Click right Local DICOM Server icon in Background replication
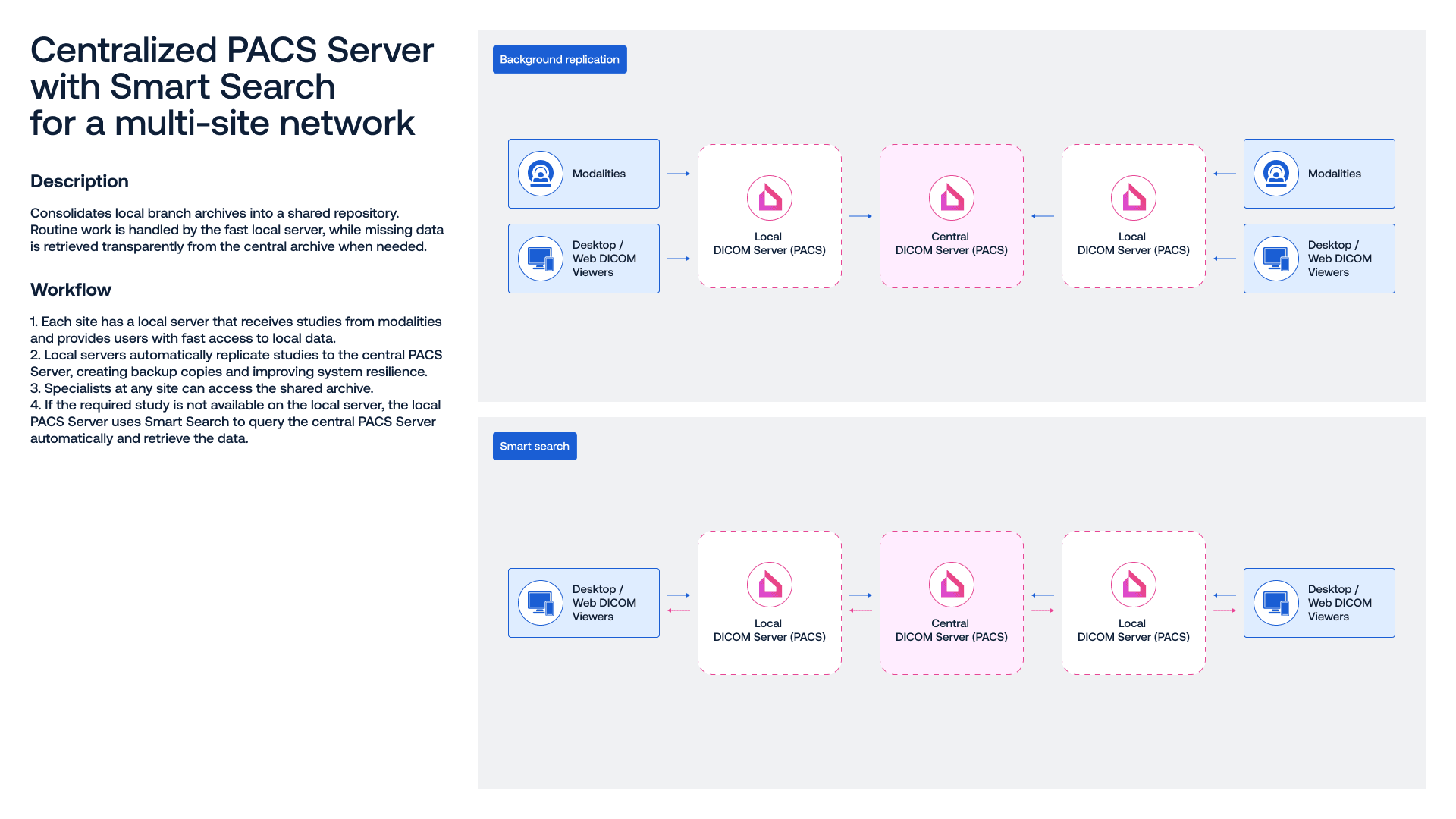Image resolution: width=1456 pixels, height=819 pixels. [1134, 198]
